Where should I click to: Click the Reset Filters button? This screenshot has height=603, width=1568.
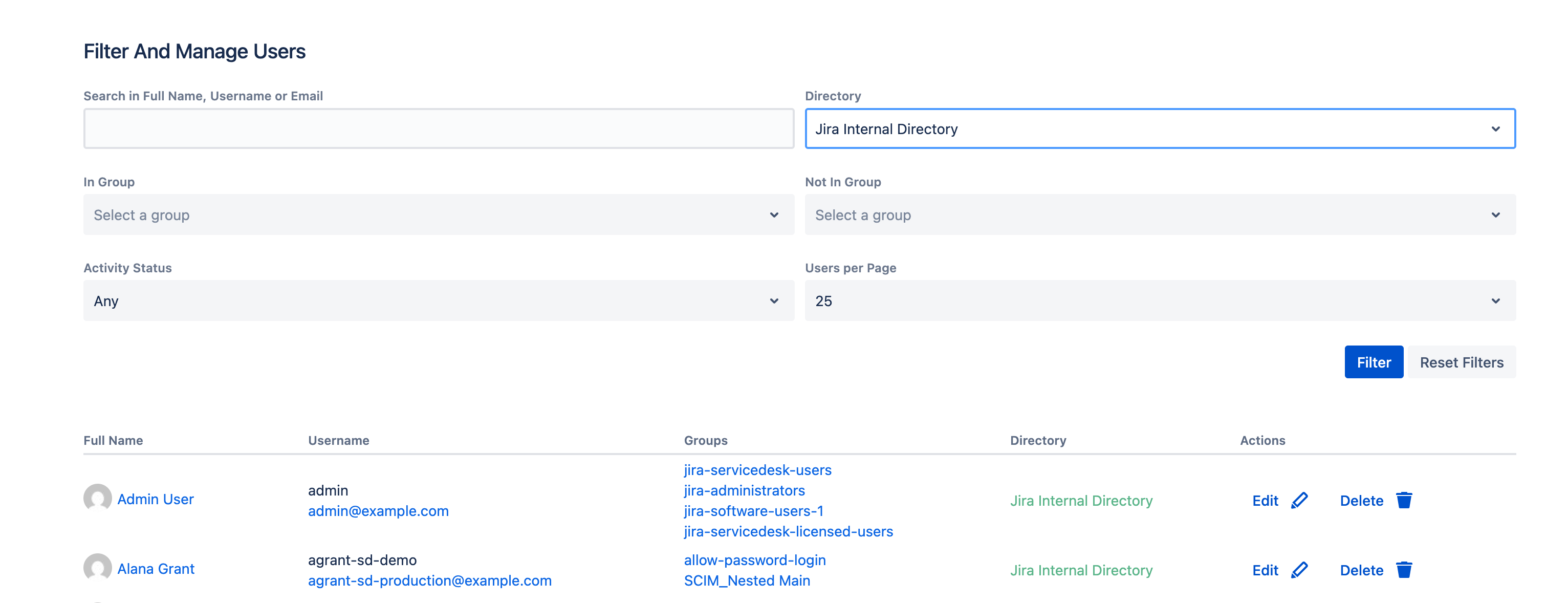pyautogui.click(x=1462, y=362)
